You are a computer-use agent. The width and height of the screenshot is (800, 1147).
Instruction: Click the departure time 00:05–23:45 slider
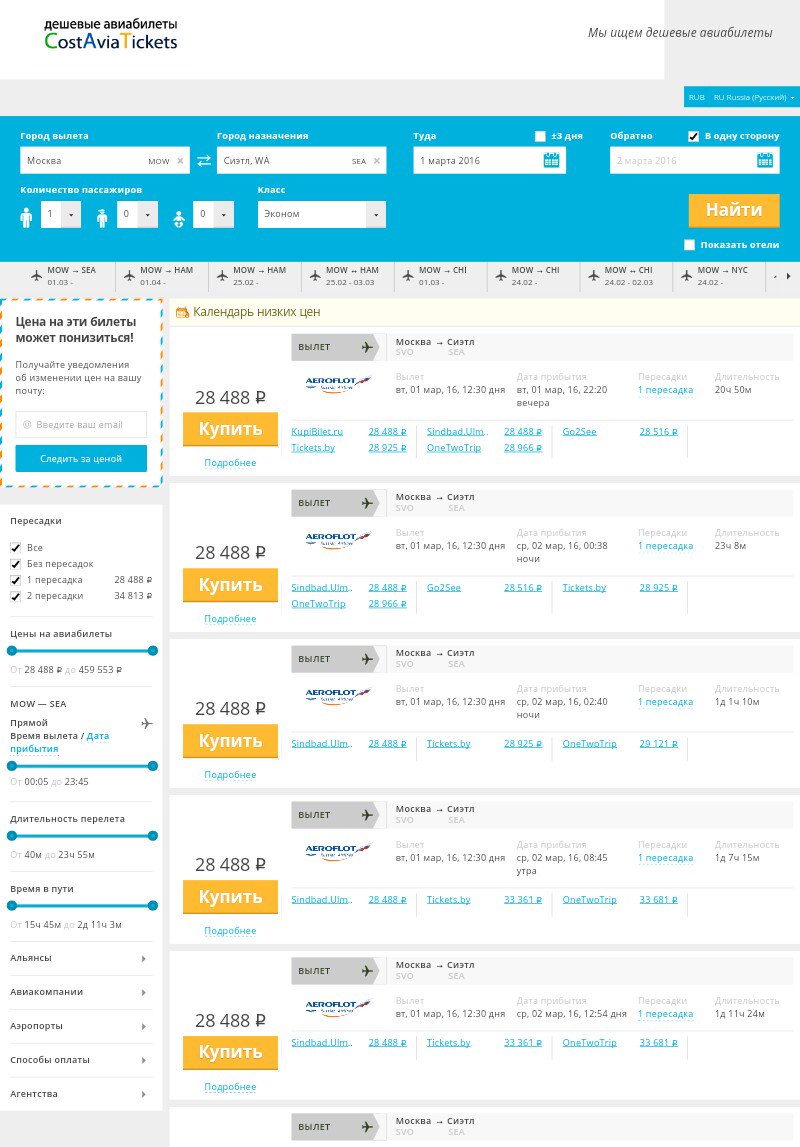(82, 766)
